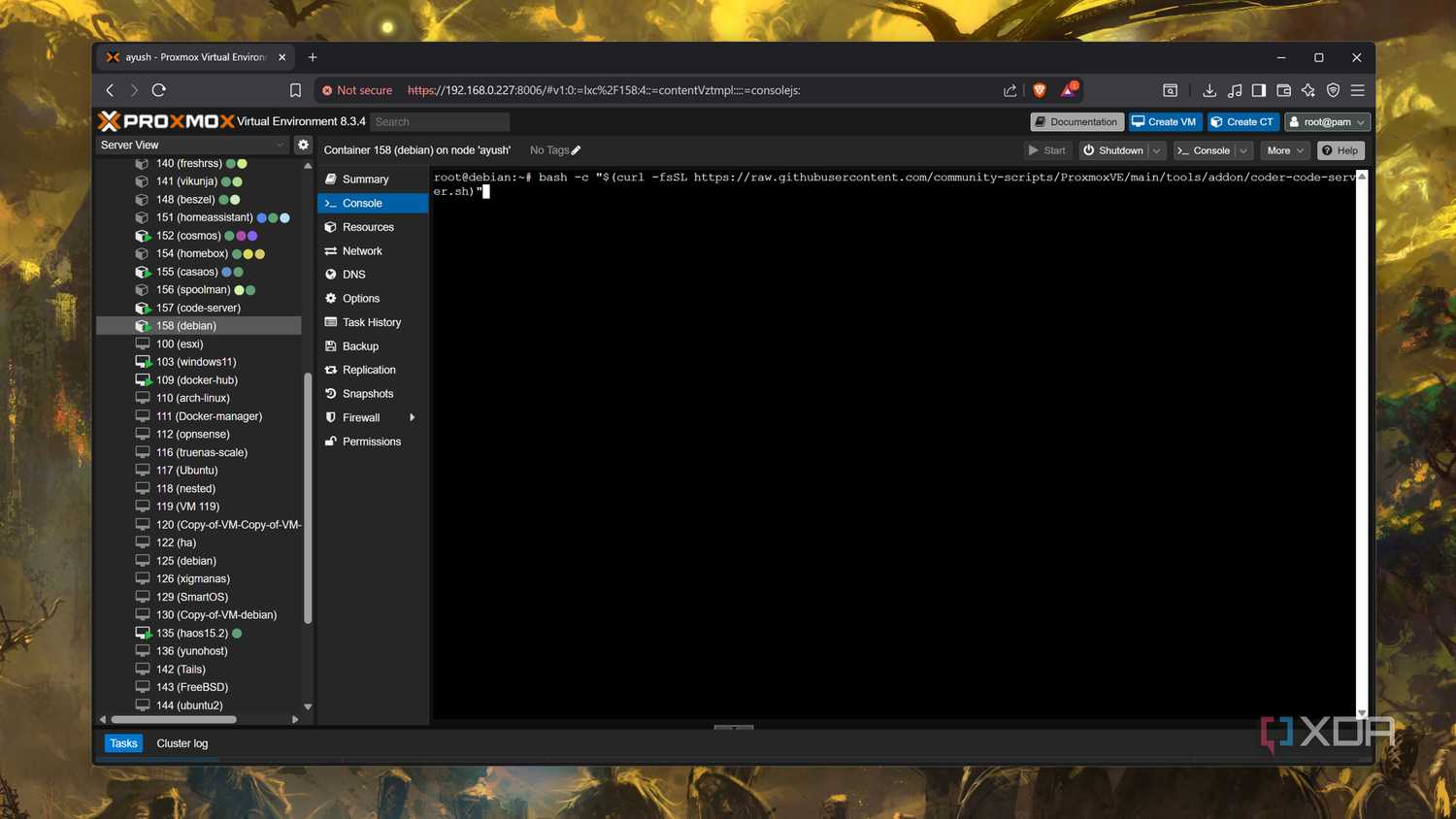Click the Proxmox logo

pyautogui.click(x=166, y=121)
